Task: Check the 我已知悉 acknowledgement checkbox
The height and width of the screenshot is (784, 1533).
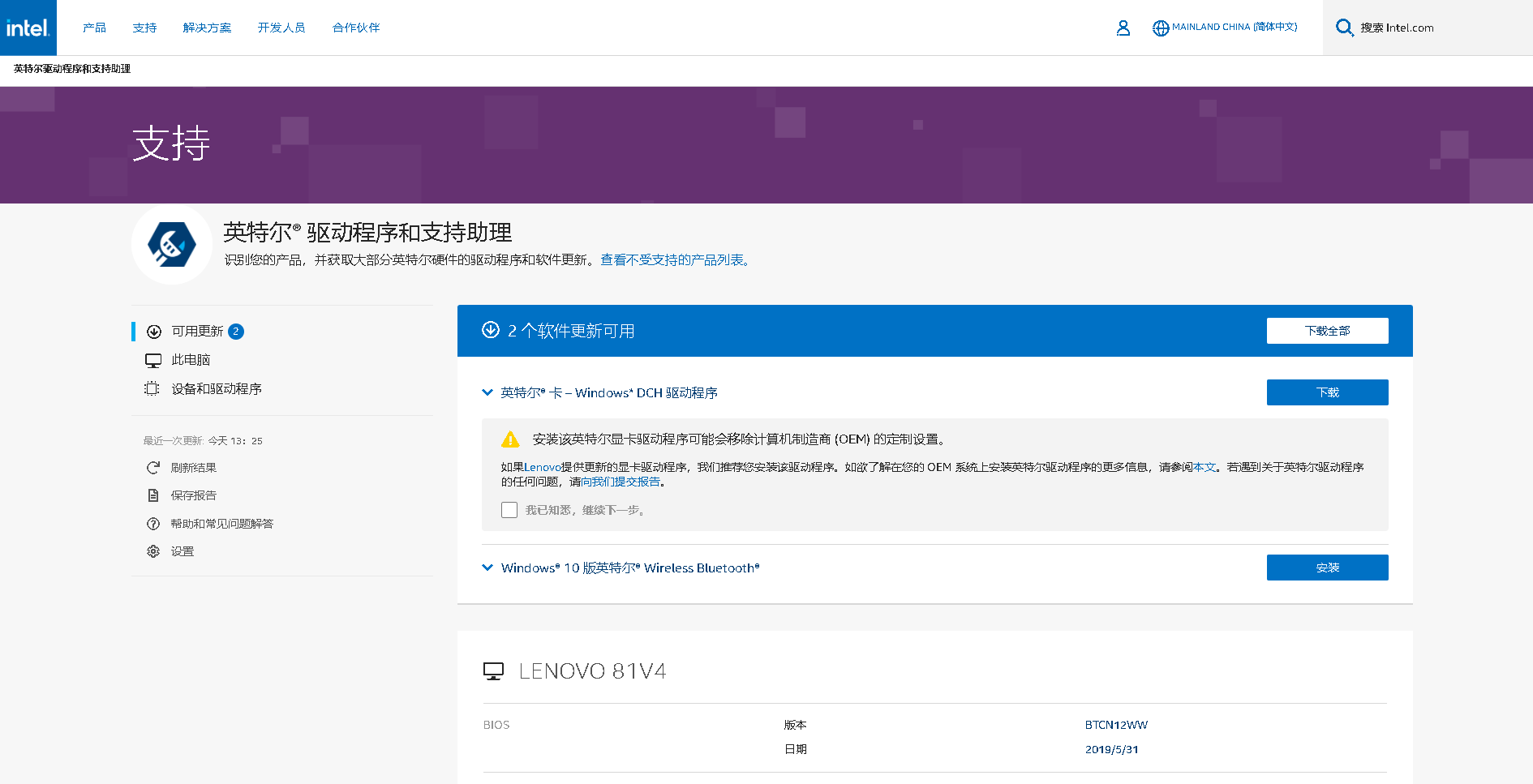Action: (509, 510)
